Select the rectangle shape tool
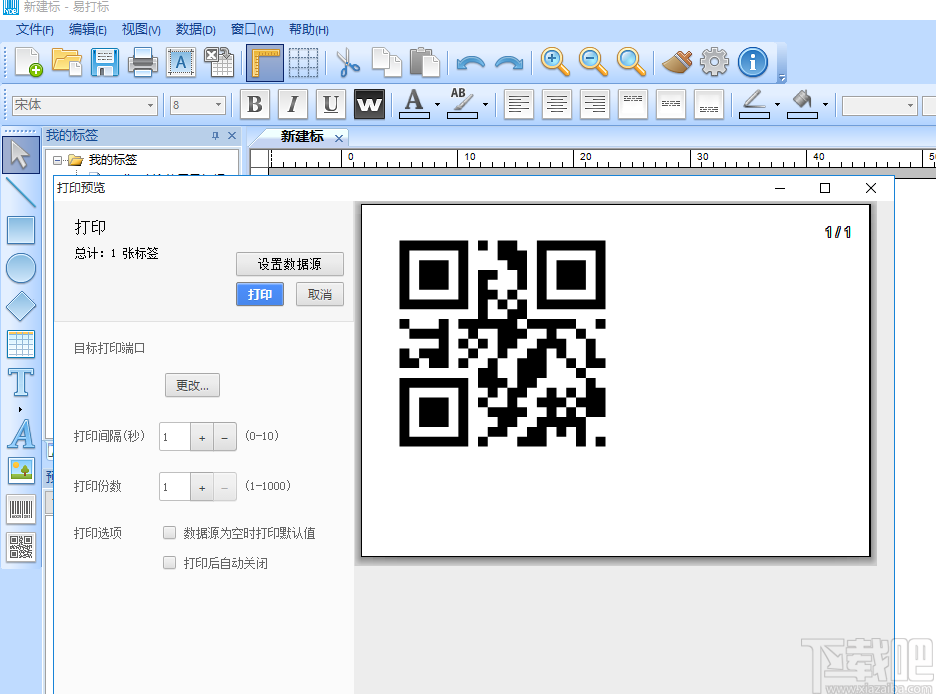This screenshot has height=694, width=936. click(x=20, y=230)
